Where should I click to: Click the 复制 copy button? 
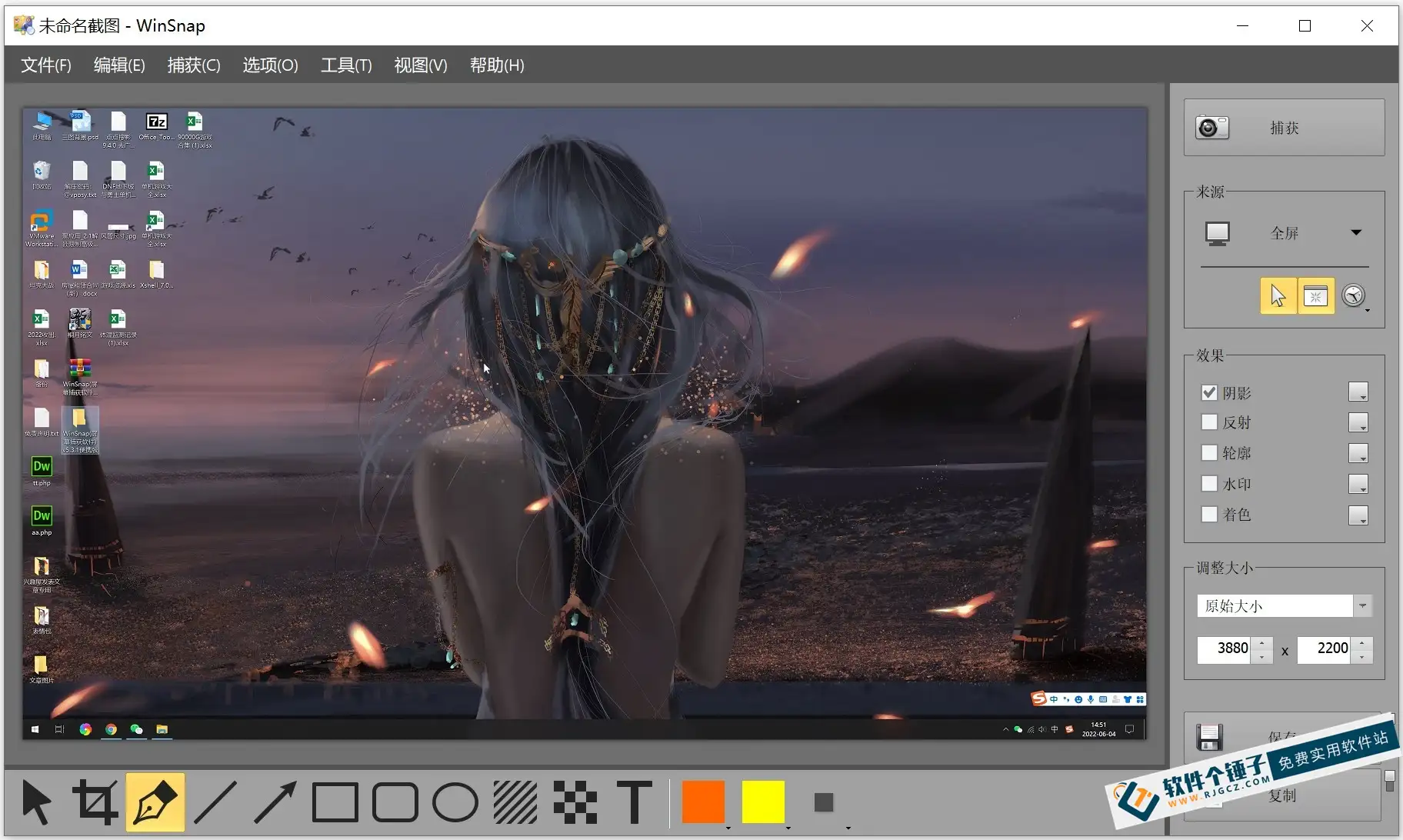(1282, 795)
